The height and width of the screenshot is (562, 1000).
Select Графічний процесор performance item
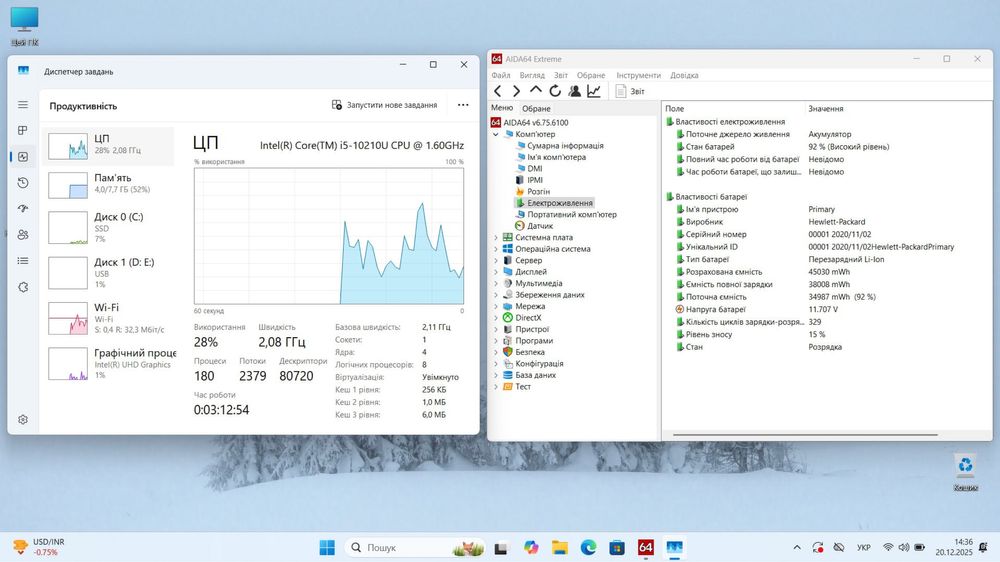tap(108, 363)
